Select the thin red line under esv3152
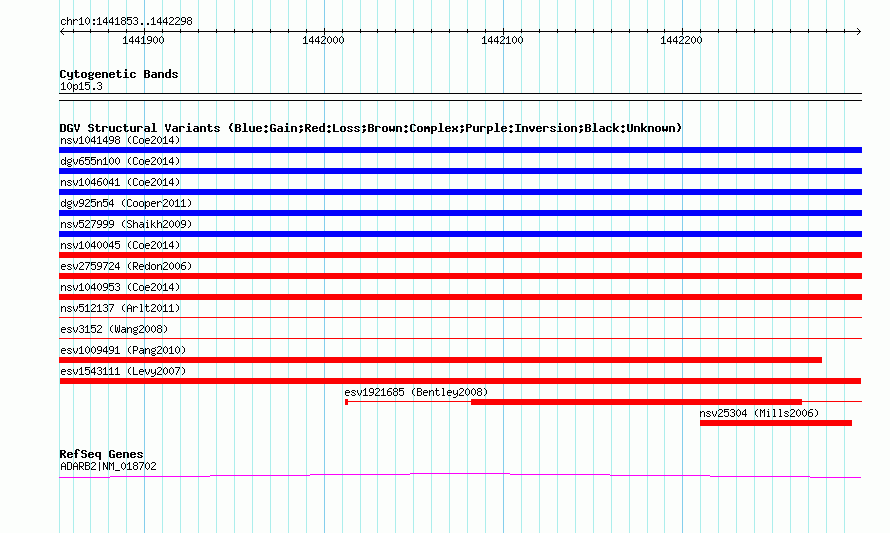Screen dimensions: 890x533 point(460,338)
